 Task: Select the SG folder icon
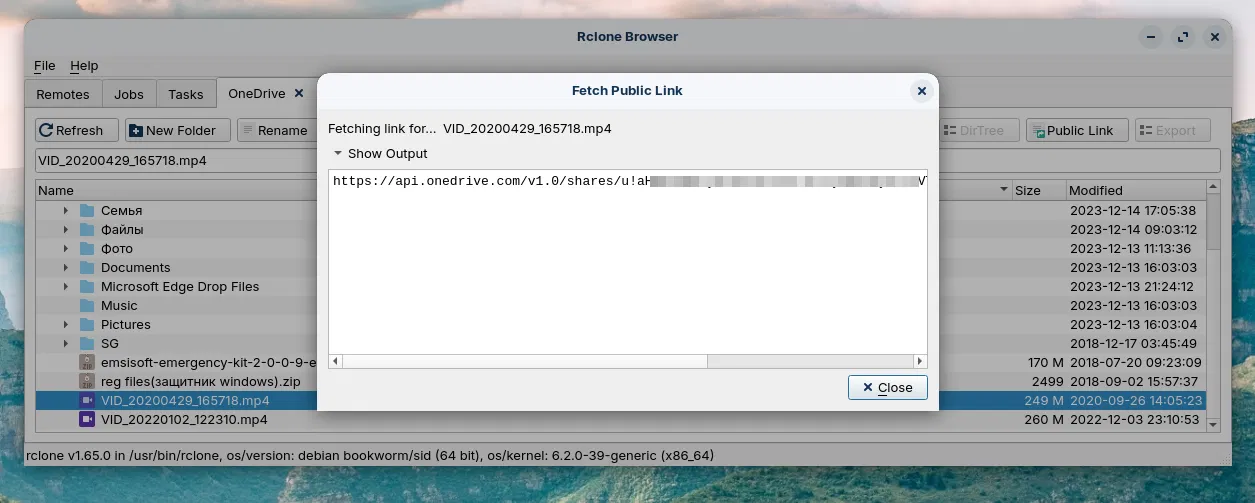pos(87,344)
